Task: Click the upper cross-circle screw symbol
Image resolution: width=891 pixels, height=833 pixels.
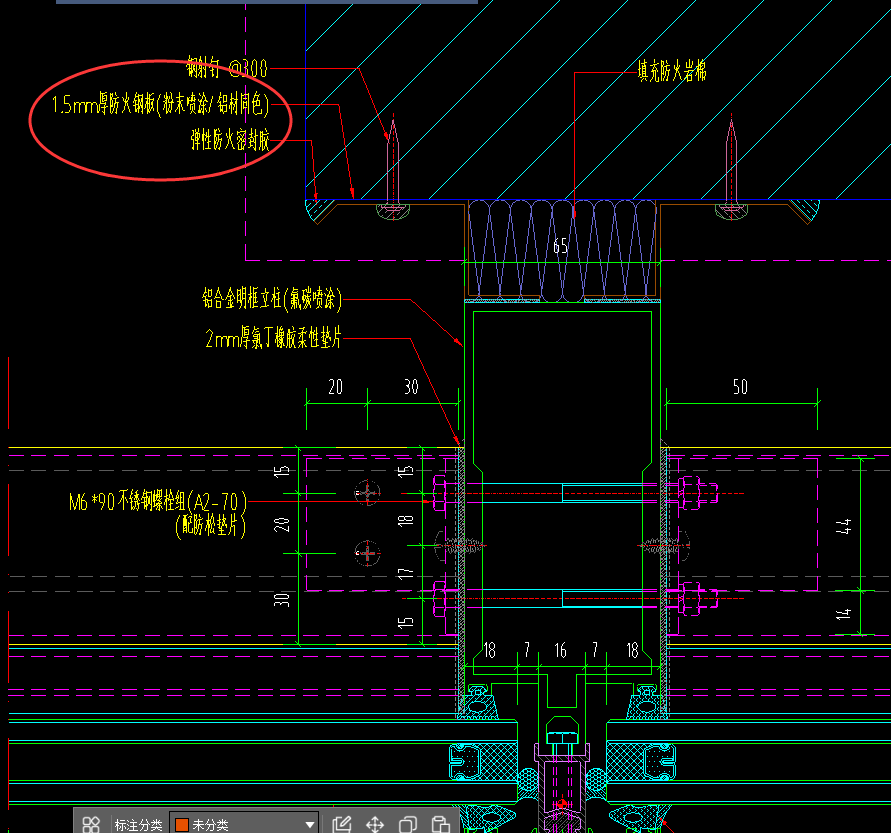Action: pyautogui.click(x=368, y=491)
